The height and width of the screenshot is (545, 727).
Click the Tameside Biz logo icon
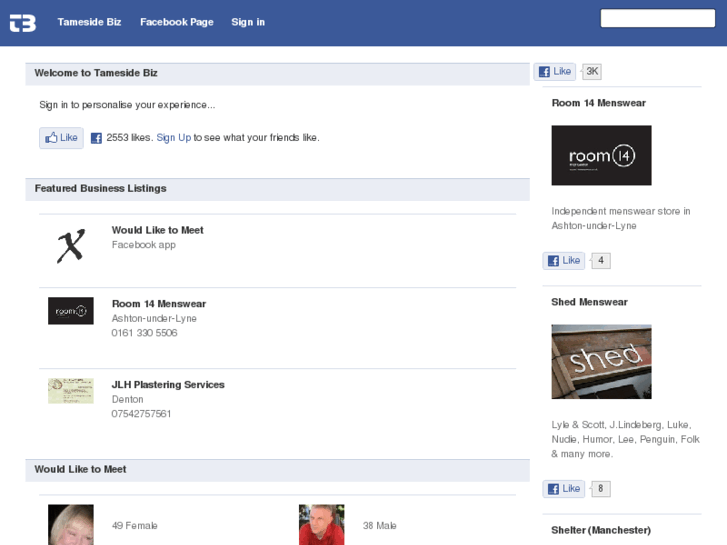(x=23, y=23)
